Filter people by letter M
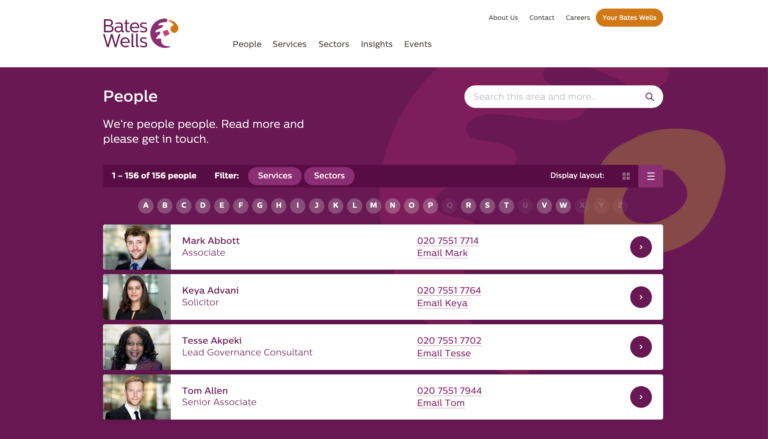 coord(373,206)
